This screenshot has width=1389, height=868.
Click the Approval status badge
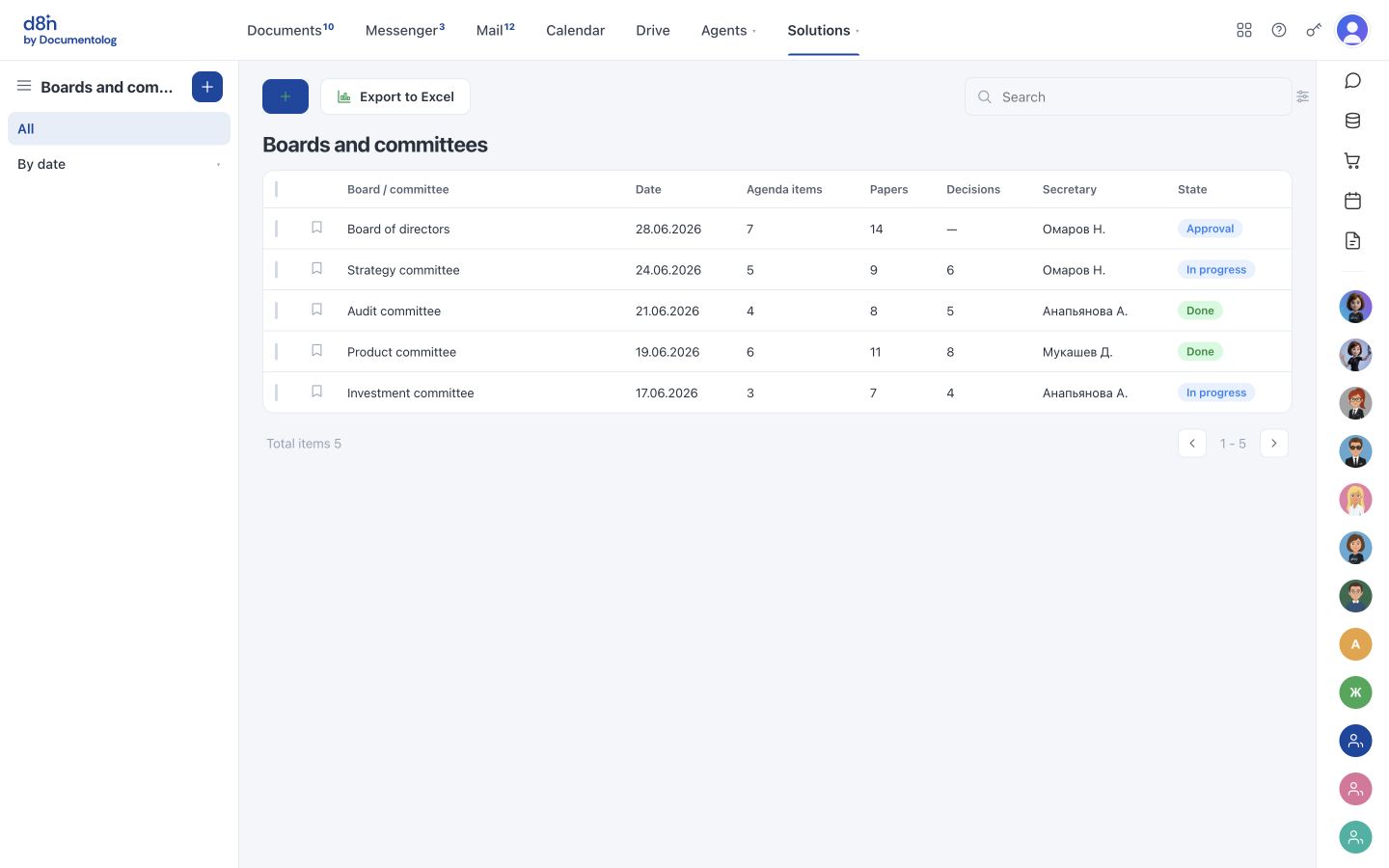(1210, 229)
